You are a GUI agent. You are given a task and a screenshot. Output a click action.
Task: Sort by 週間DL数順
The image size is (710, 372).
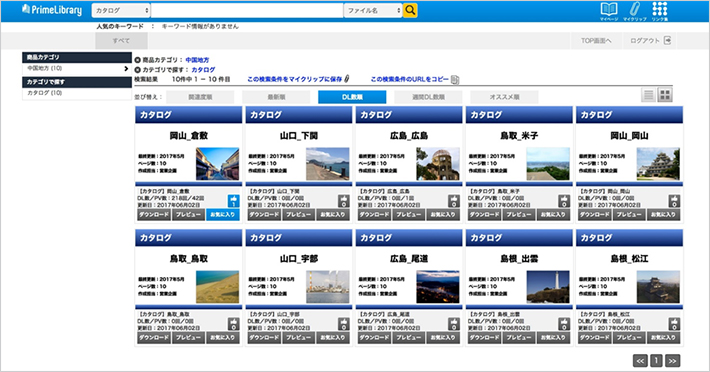click(x=428, y=97)
